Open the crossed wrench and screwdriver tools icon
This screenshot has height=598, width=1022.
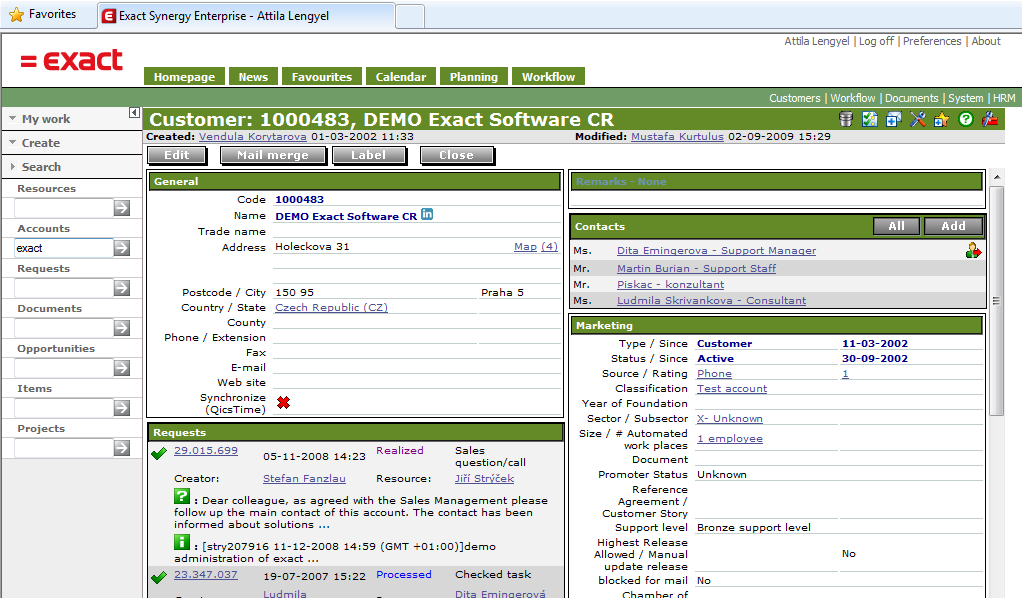918,119
